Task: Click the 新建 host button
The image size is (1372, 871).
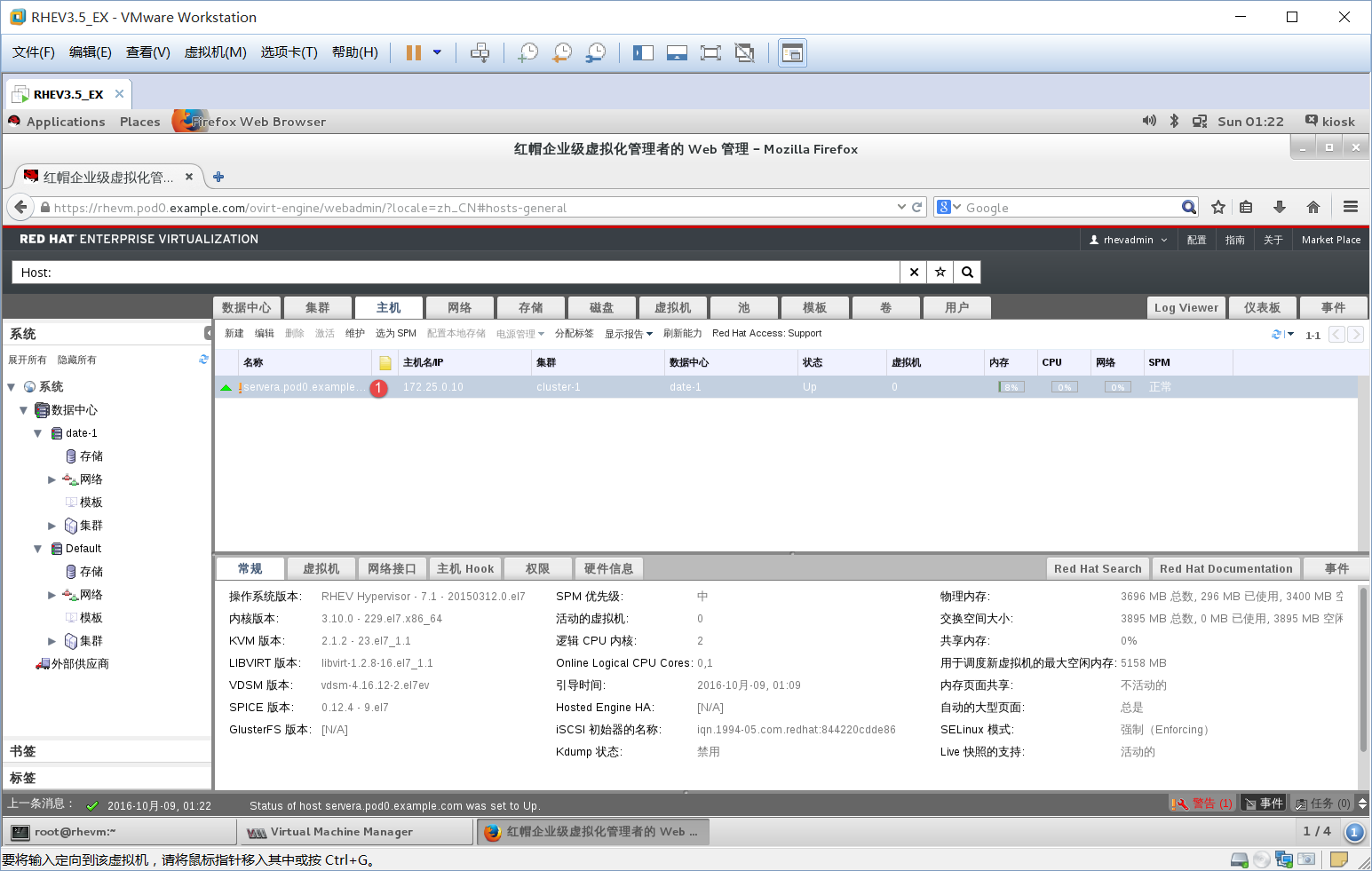Action: tap(234, 334)
